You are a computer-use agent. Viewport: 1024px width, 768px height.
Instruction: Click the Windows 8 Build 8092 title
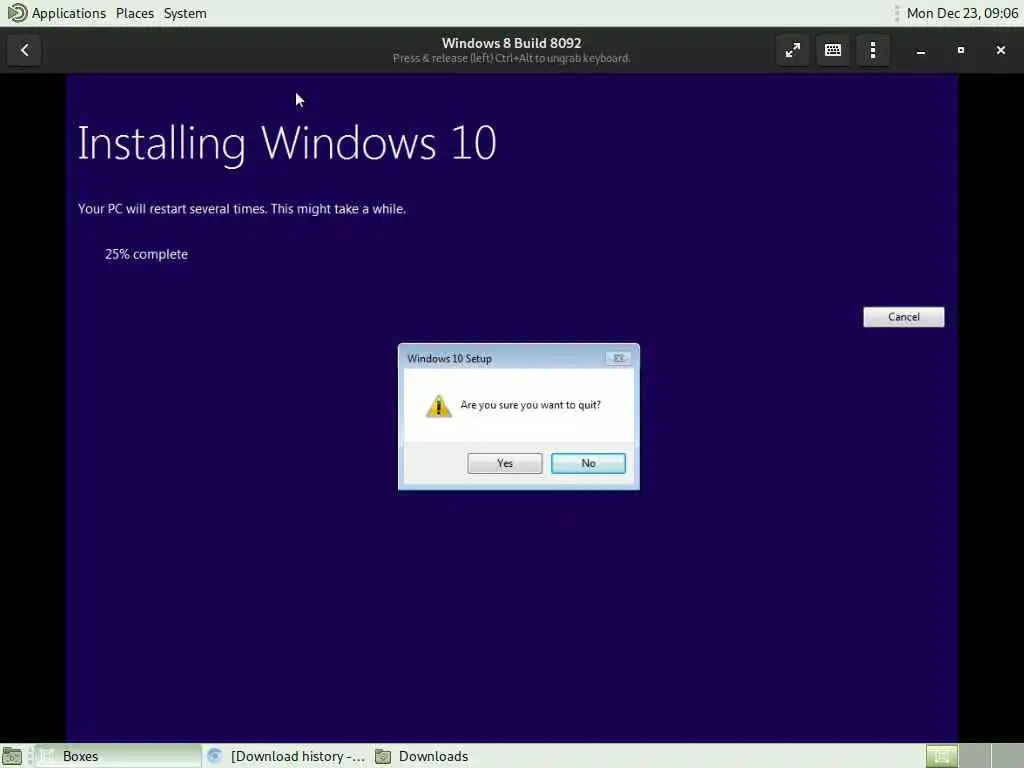(511, 43)
